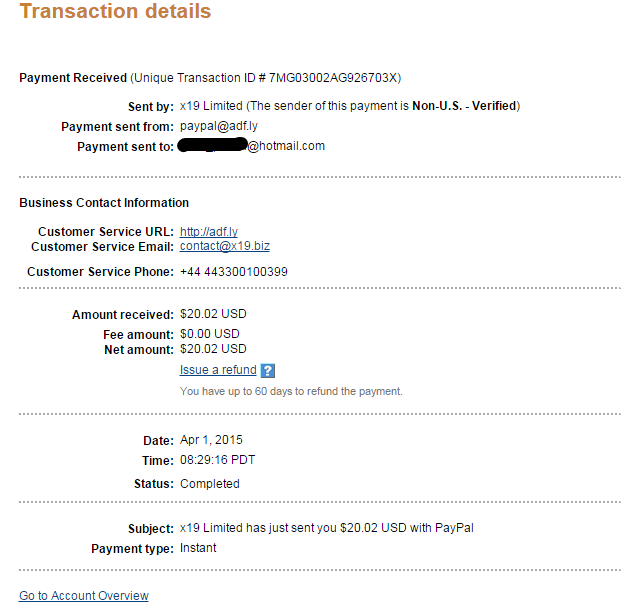Image resolution: width=627 pixels, height=616 pixels.
Task: Click the Business Contact Information heading
Action: pyautogui.click(x=104, y=203)
